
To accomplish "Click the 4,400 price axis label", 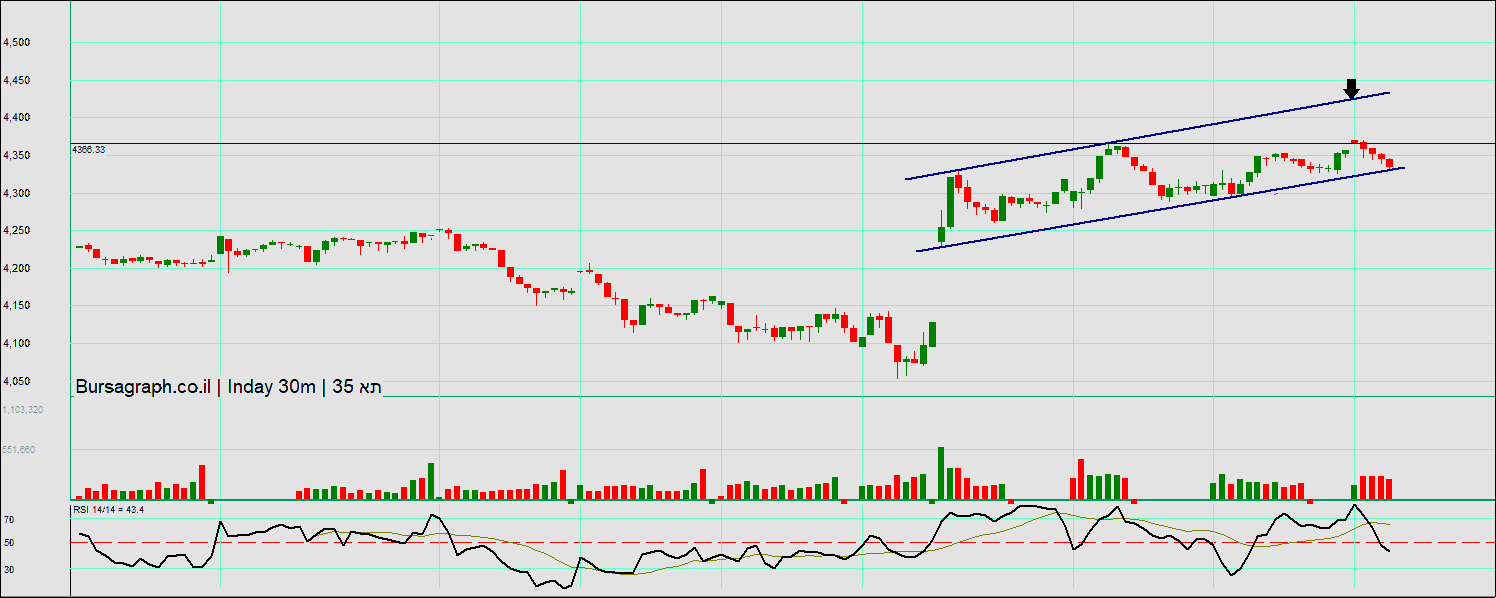I will click(x=16, y=118).
